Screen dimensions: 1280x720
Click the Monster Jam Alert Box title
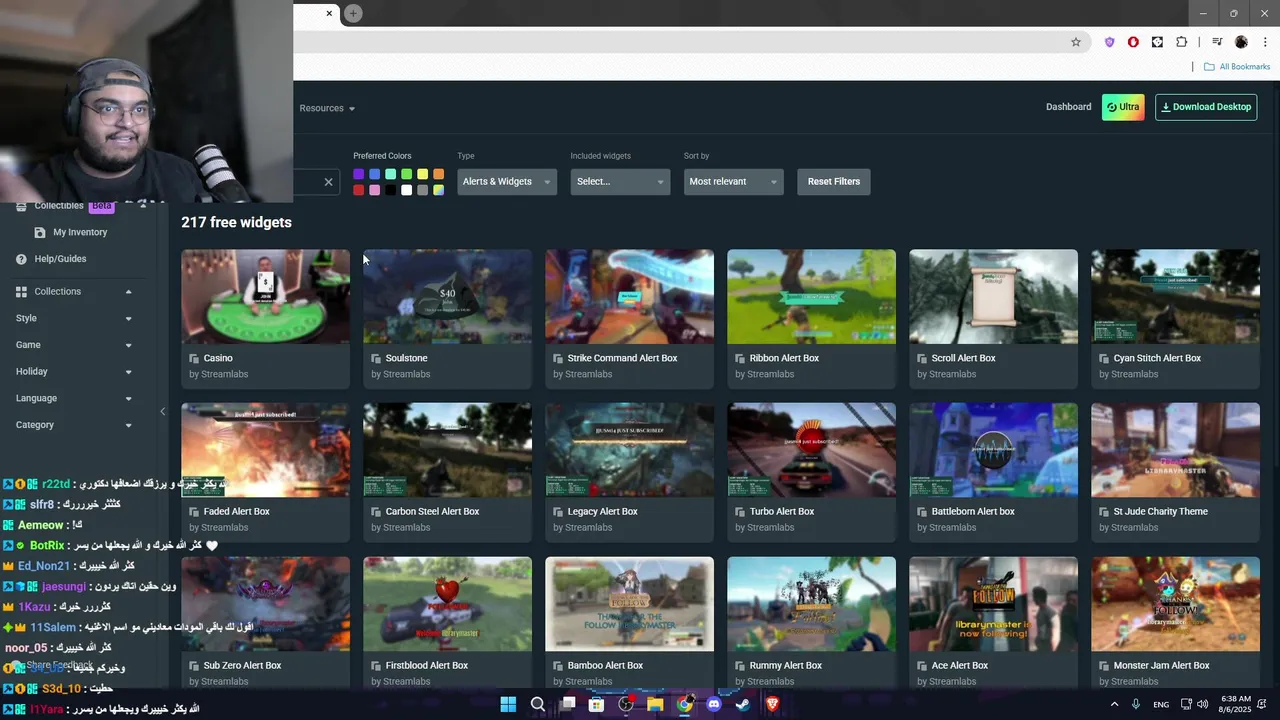pos(1161,666)
